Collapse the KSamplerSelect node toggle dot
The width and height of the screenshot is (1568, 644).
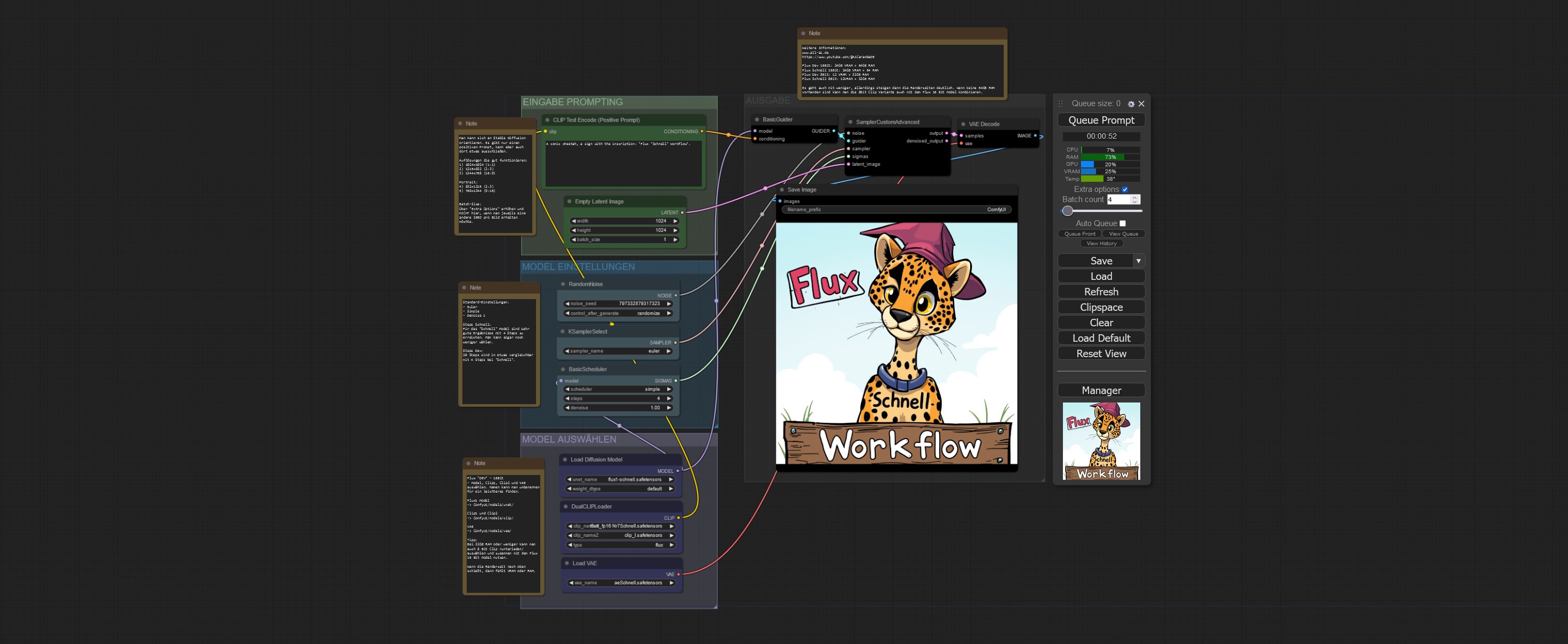563,332
